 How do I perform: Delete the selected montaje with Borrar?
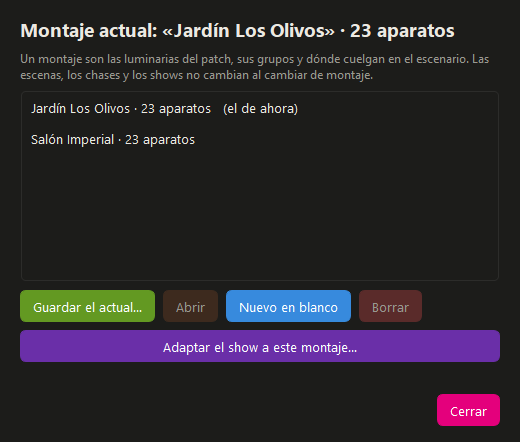[x=390, y=306]
